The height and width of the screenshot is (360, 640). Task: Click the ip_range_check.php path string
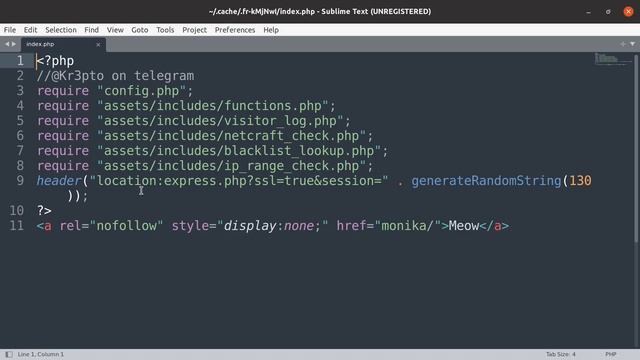231,166
